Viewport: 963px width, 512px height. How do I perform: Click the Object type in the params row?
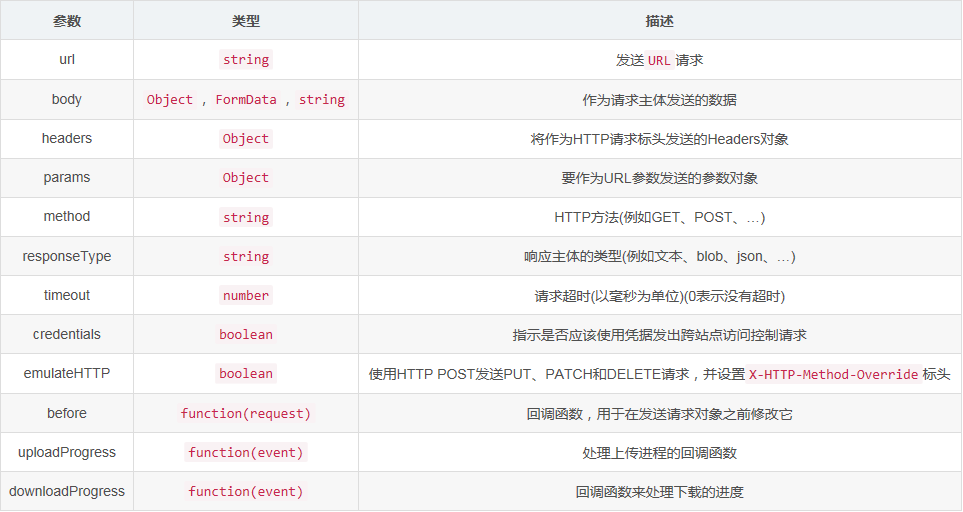[246, 178]
